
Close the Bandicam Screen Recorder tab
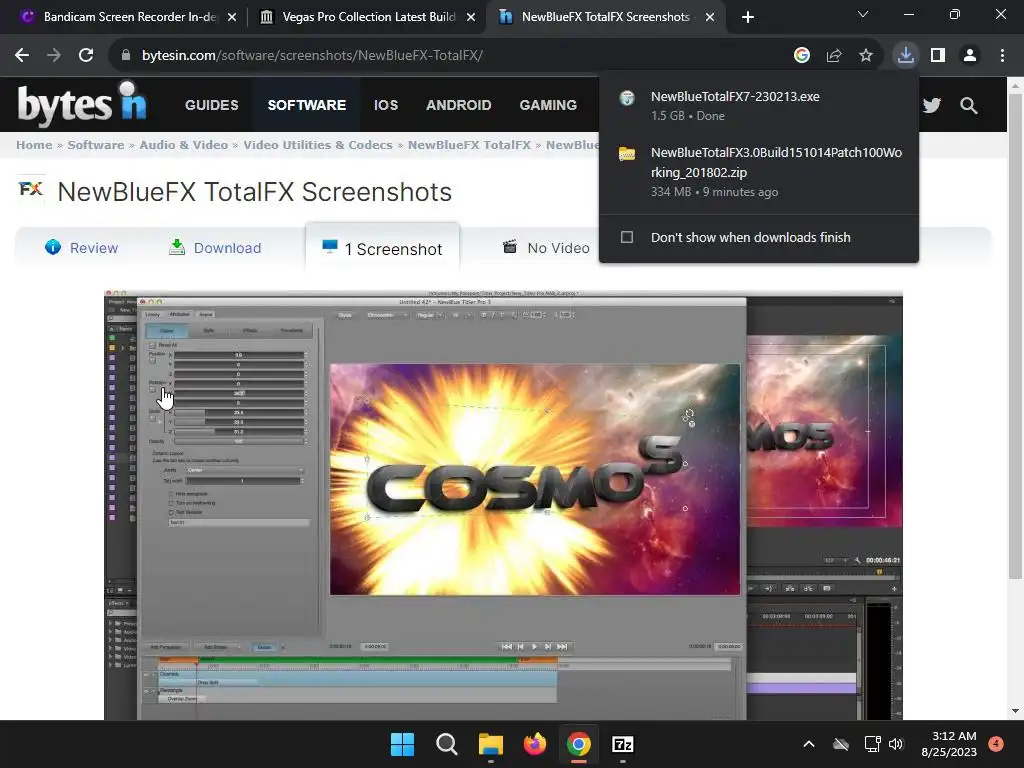232,18
